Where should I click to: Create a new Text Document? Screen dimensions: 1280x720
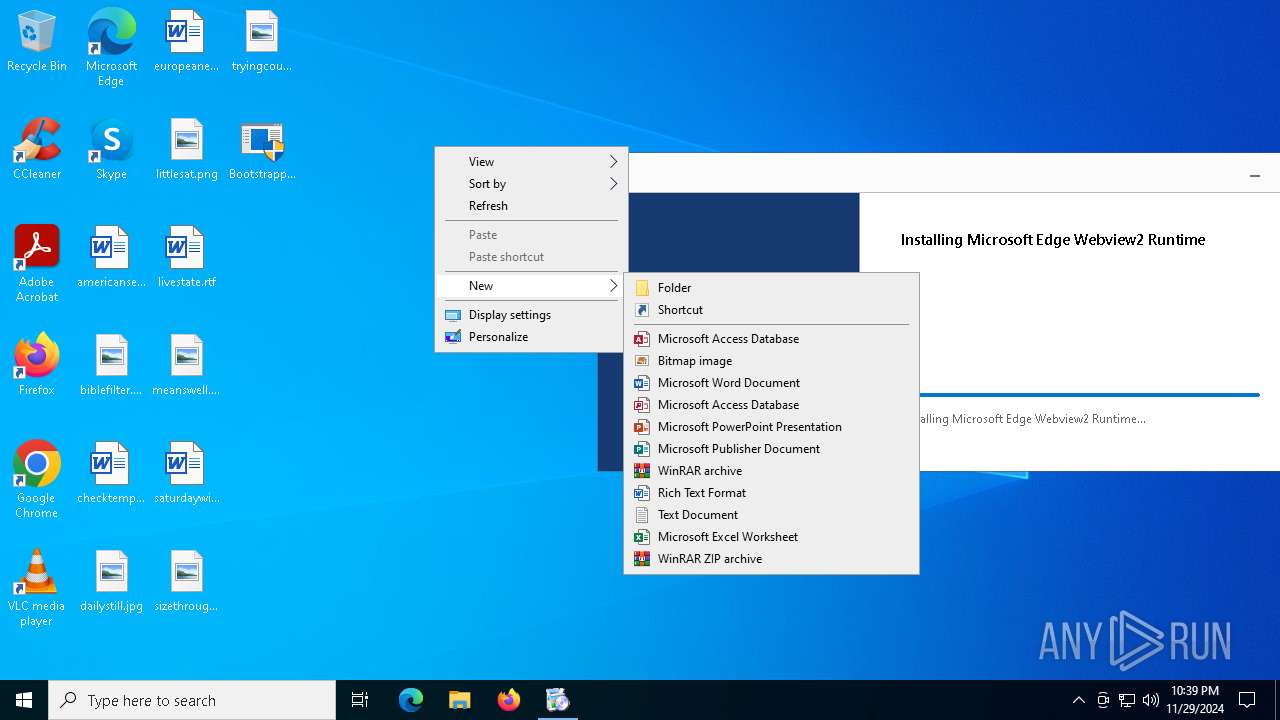tap(771, 515)
